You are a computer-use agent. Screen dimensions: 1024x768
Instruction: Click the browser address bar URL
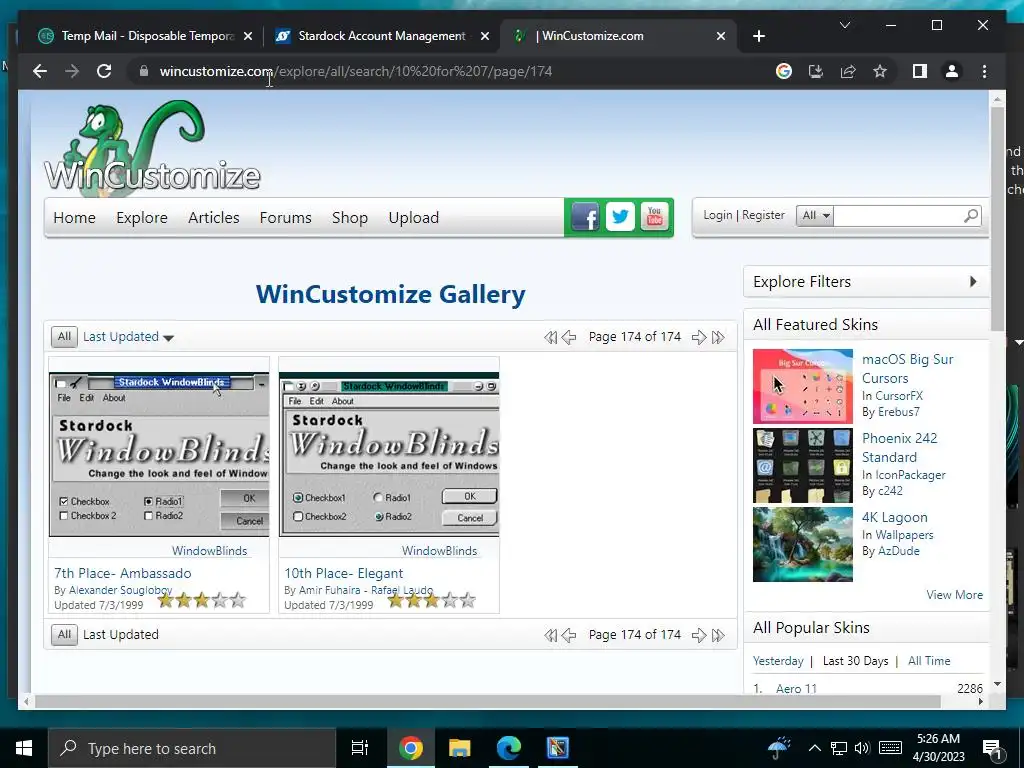pos(356,71)
